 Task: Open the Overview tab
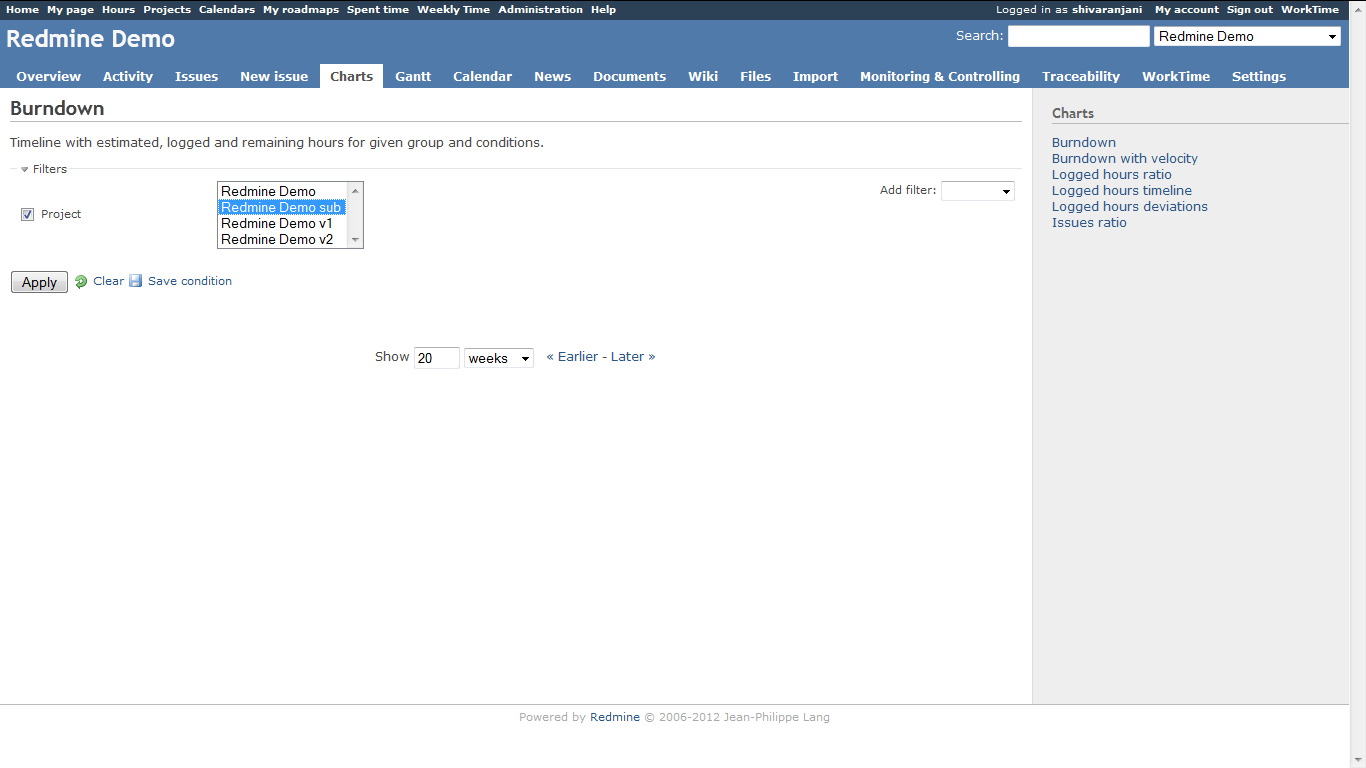(x=49, y=76)
